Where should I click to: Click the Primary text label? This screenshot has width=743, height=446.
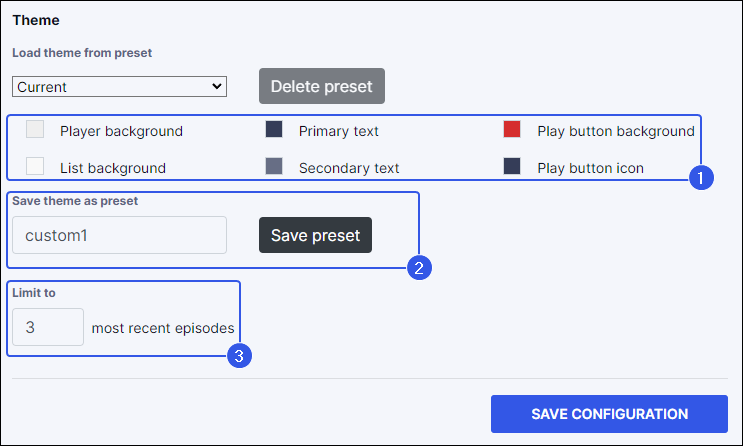pyautogui.click(x=338, y=131)
